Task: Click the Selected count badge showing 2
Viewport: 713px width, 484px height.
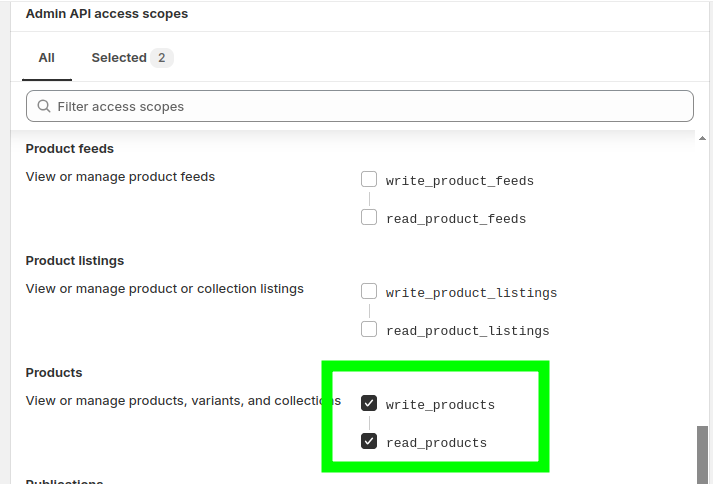Action: (x=162, y=58)
